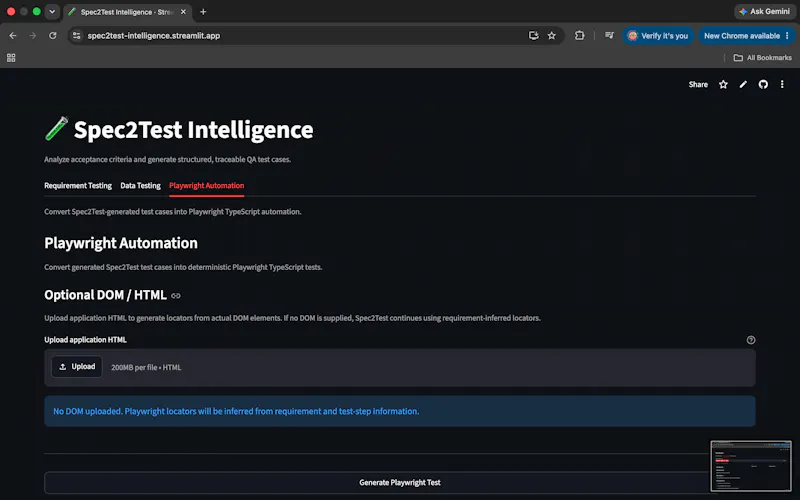Click the install app icon in address bar
Image resolution: width=800 pixels, height=500 pixels.
click(x=533, y=36)
